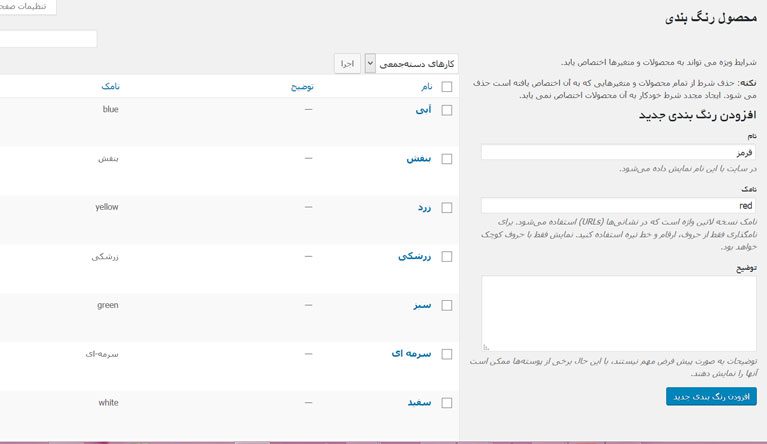Open the زرشکی term link
This screenshot has height=444, width=767.
416,256
